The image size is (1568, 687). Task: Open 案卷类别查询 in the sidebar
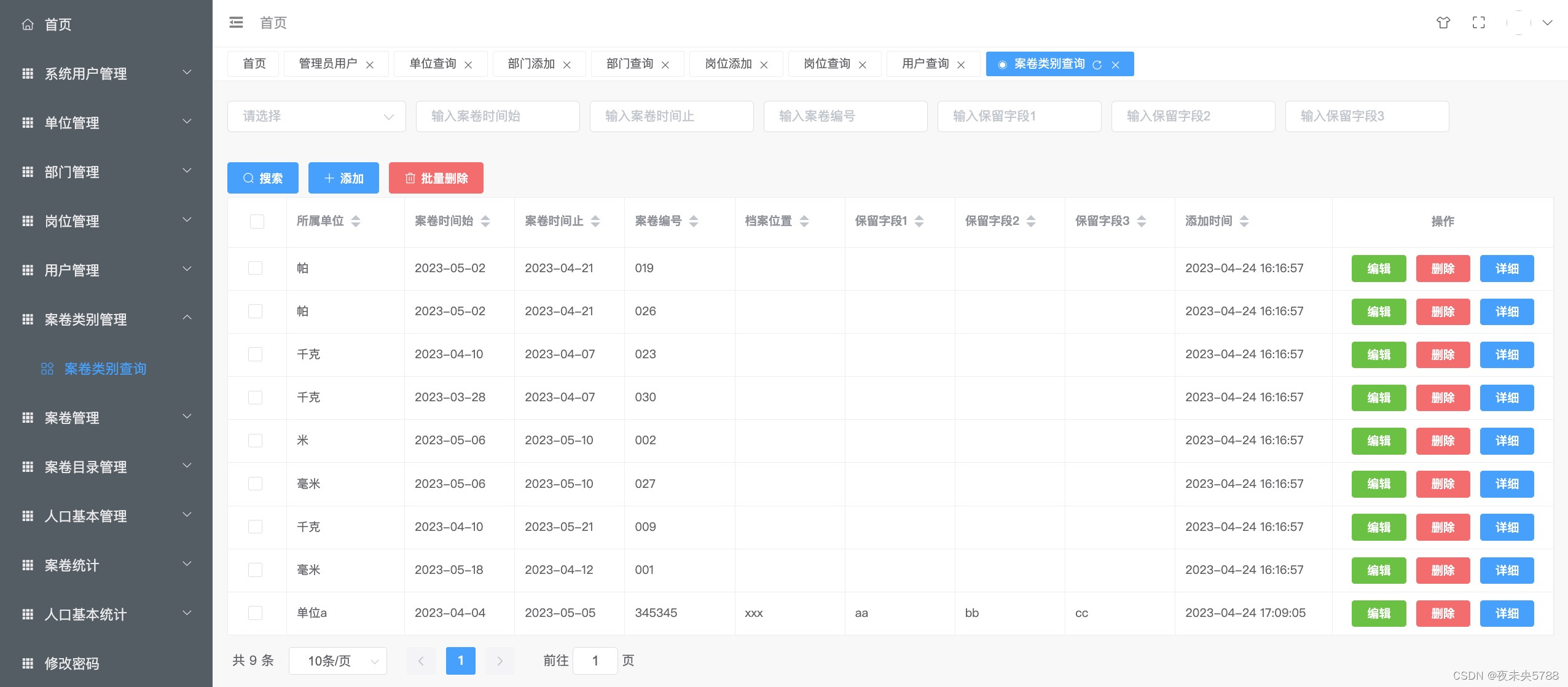105,369
